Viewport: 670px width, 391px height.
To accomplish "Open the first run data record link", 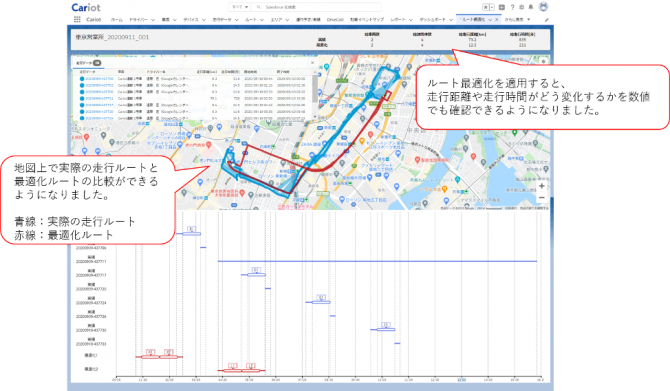I will [99, 79].
